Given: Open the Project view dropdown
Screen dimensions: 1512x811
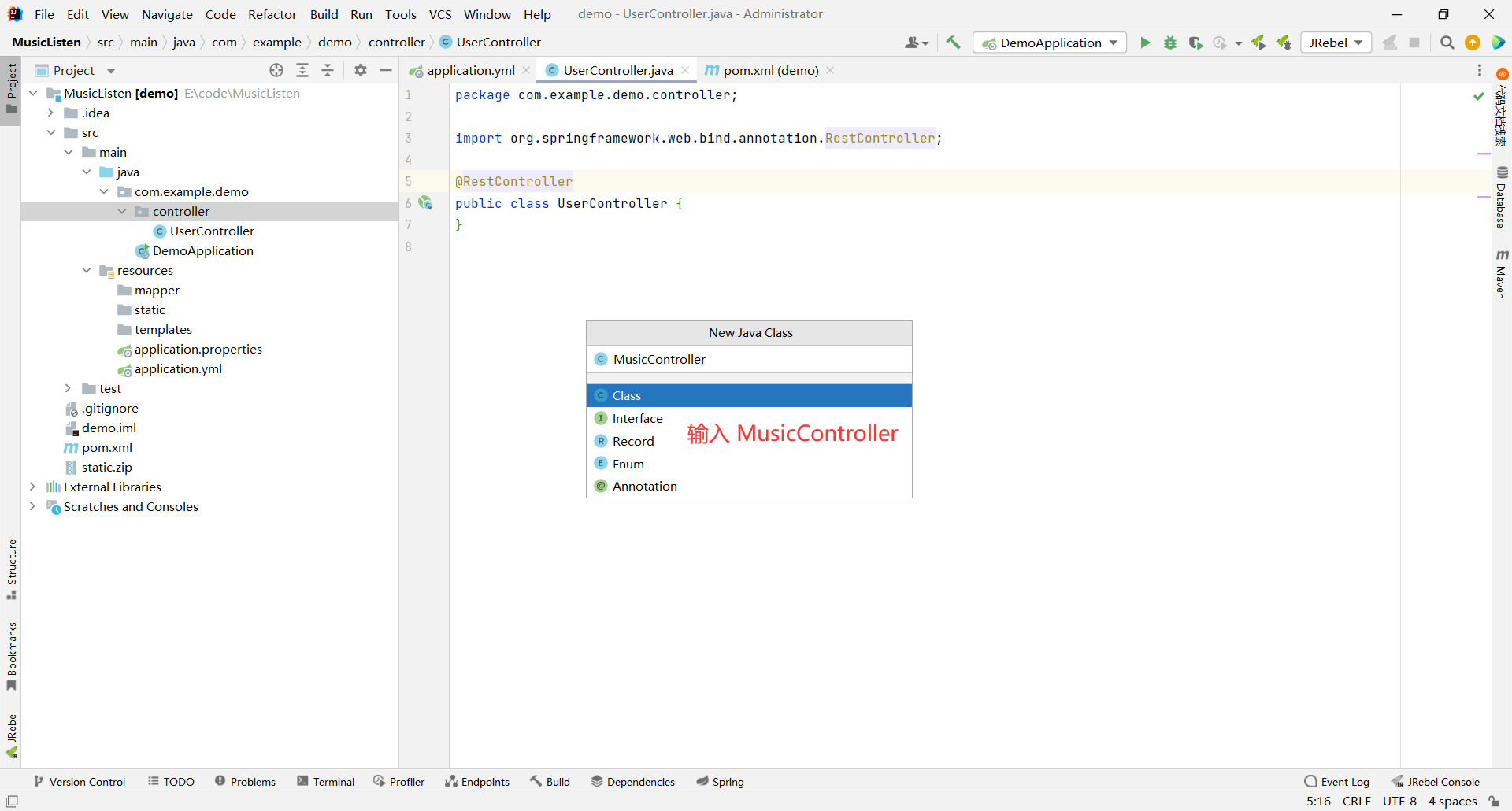Looking at the screenshot, I should (76, 70).
